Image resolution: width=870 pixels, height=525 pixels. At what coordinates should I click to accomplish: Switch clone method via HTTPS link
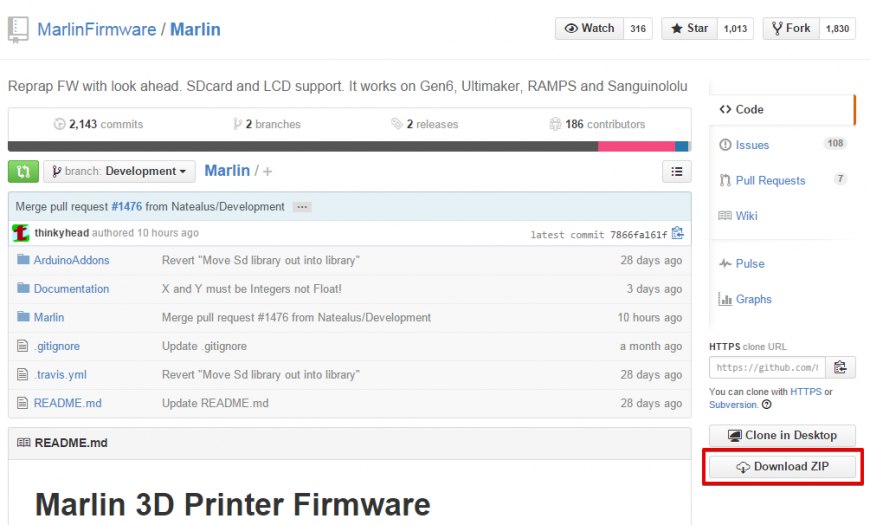tap(806, 391)
